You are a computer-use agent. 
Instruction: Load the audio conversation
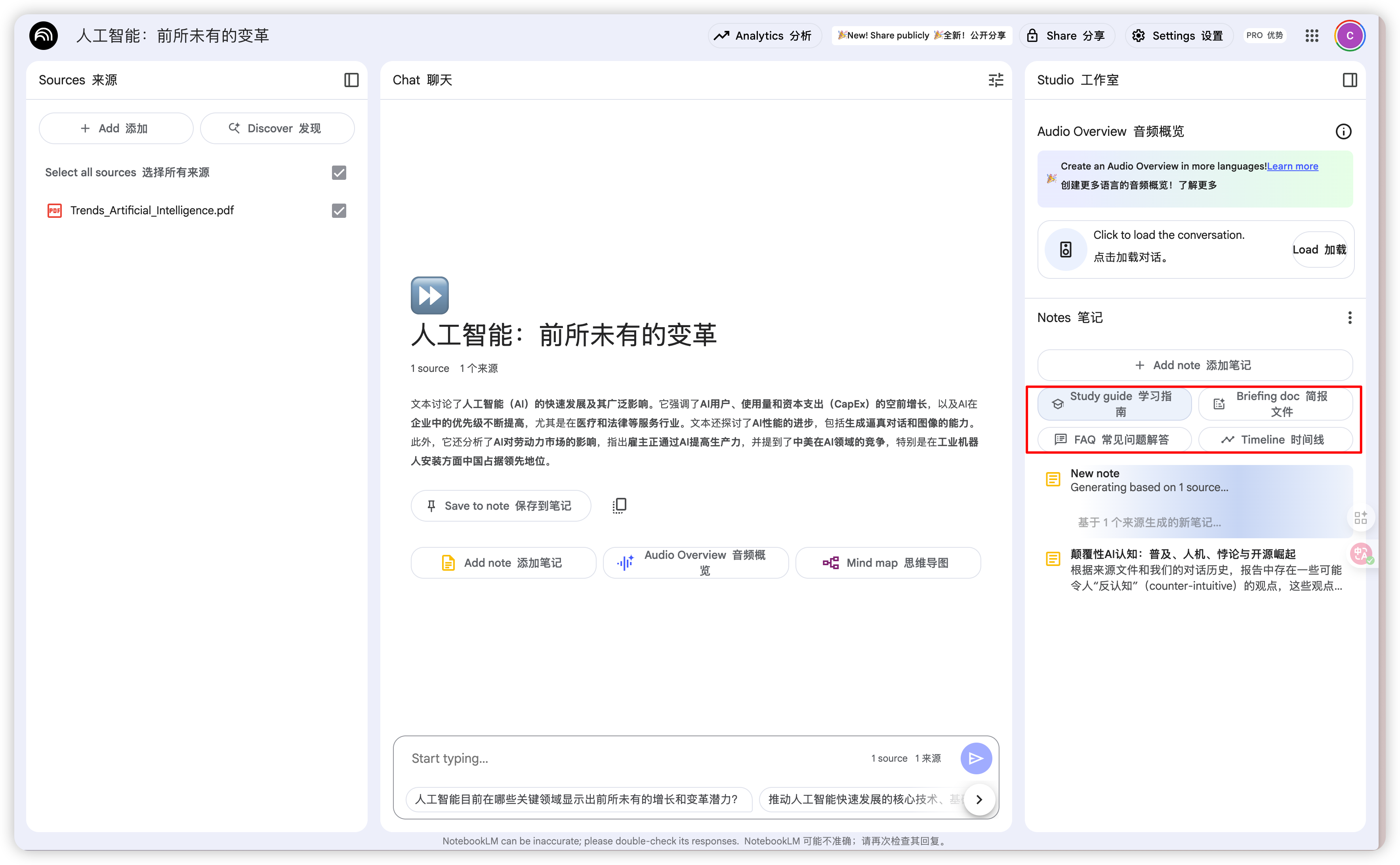[1319, 250]
